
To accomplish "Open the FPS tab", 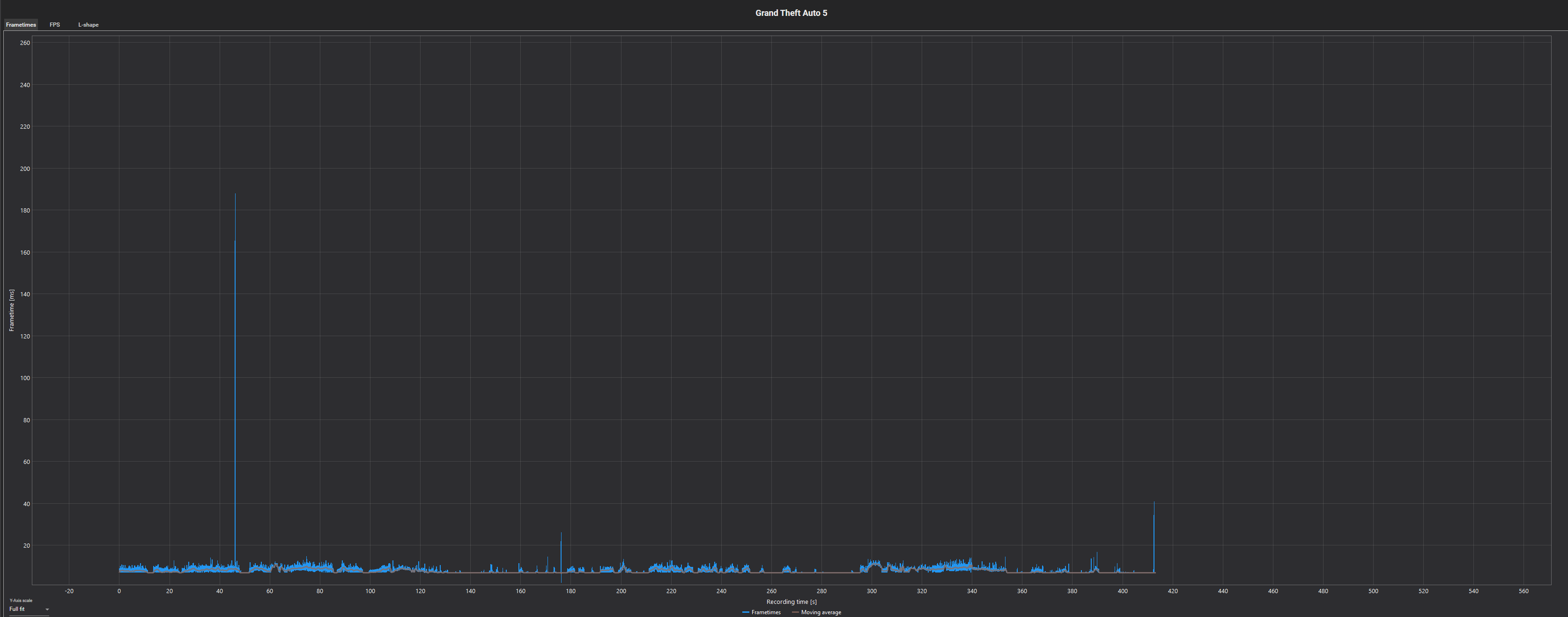I will [55, 25].
